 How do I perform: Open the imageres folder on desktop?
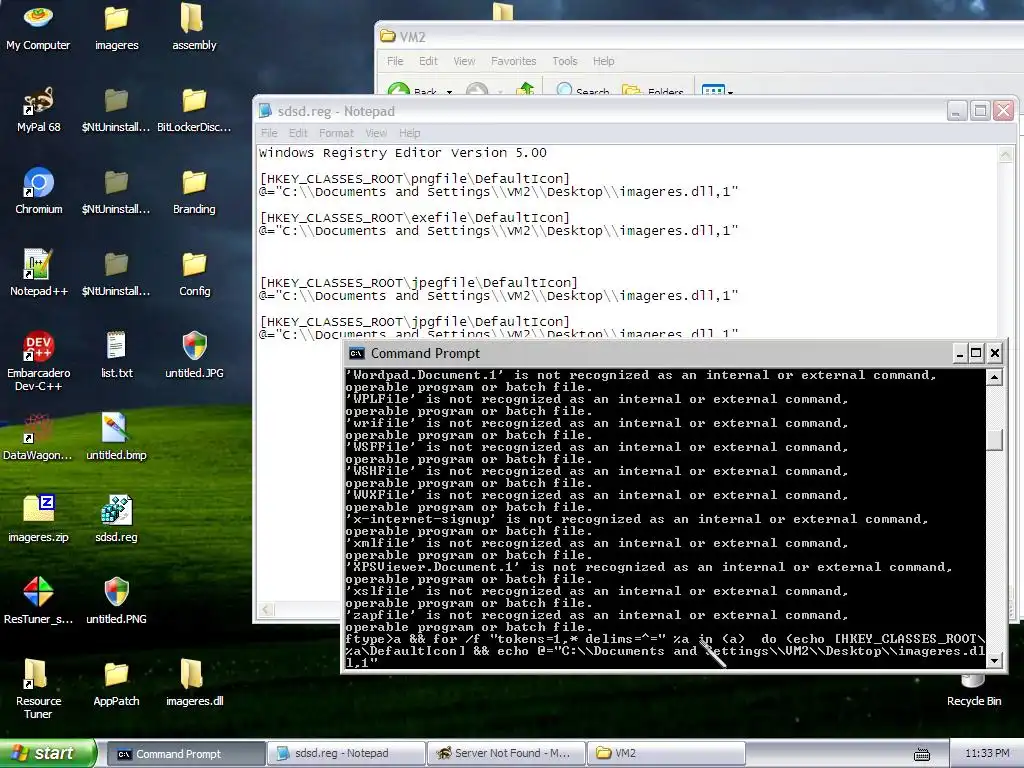point(116,26)
